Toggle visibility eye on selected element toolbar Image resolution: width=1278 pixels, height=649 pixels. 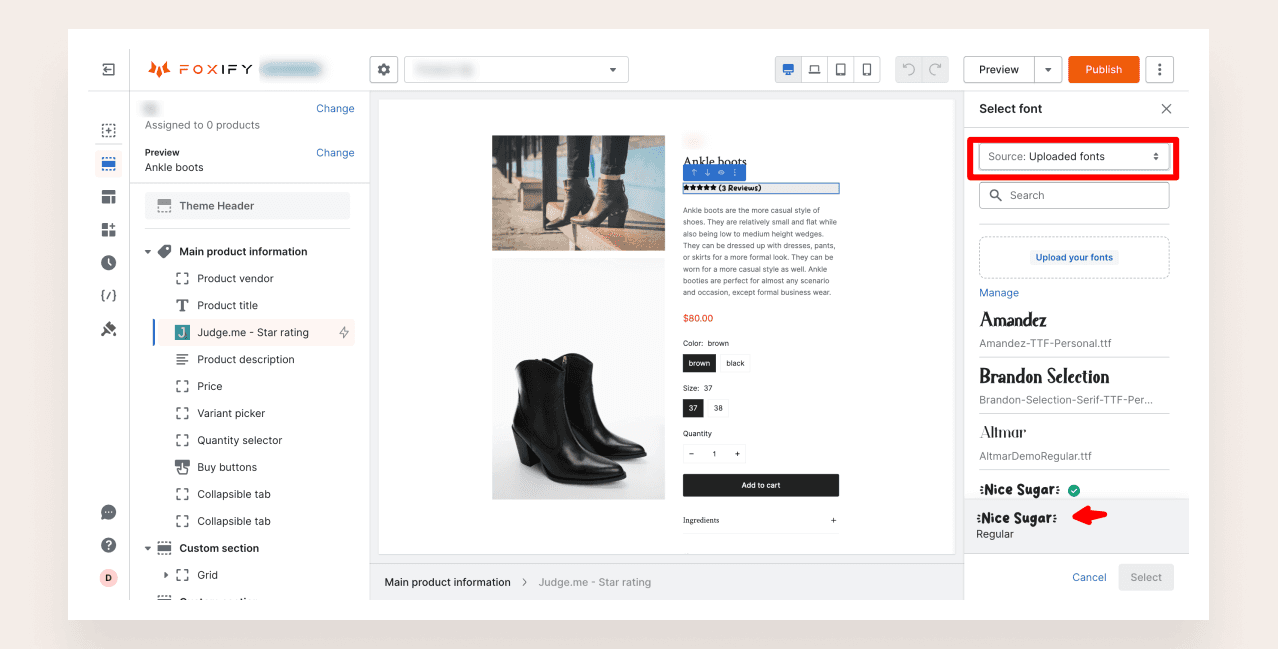coord(721,173)
